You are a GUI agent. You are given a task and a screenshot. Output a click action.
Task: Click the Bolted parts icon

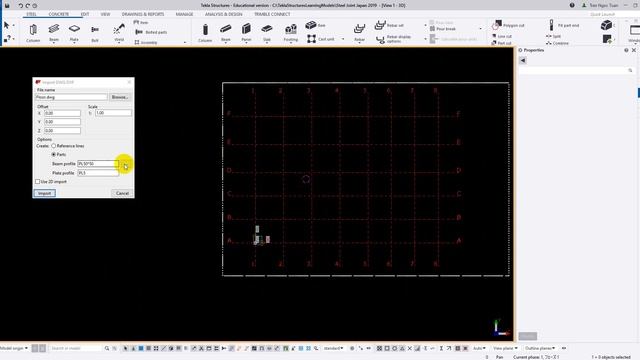click(139, 32)
